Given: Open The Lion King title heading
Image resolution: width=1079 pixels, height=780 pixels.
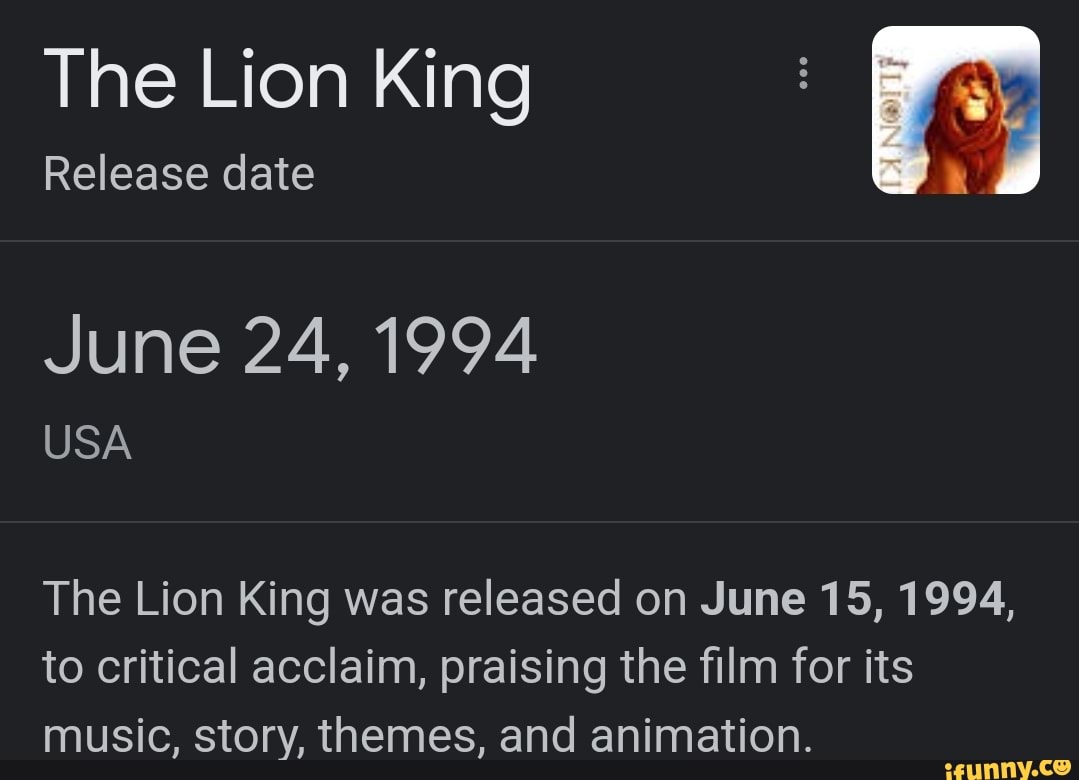Looking at the screenshot, I should tap(288, 80).
